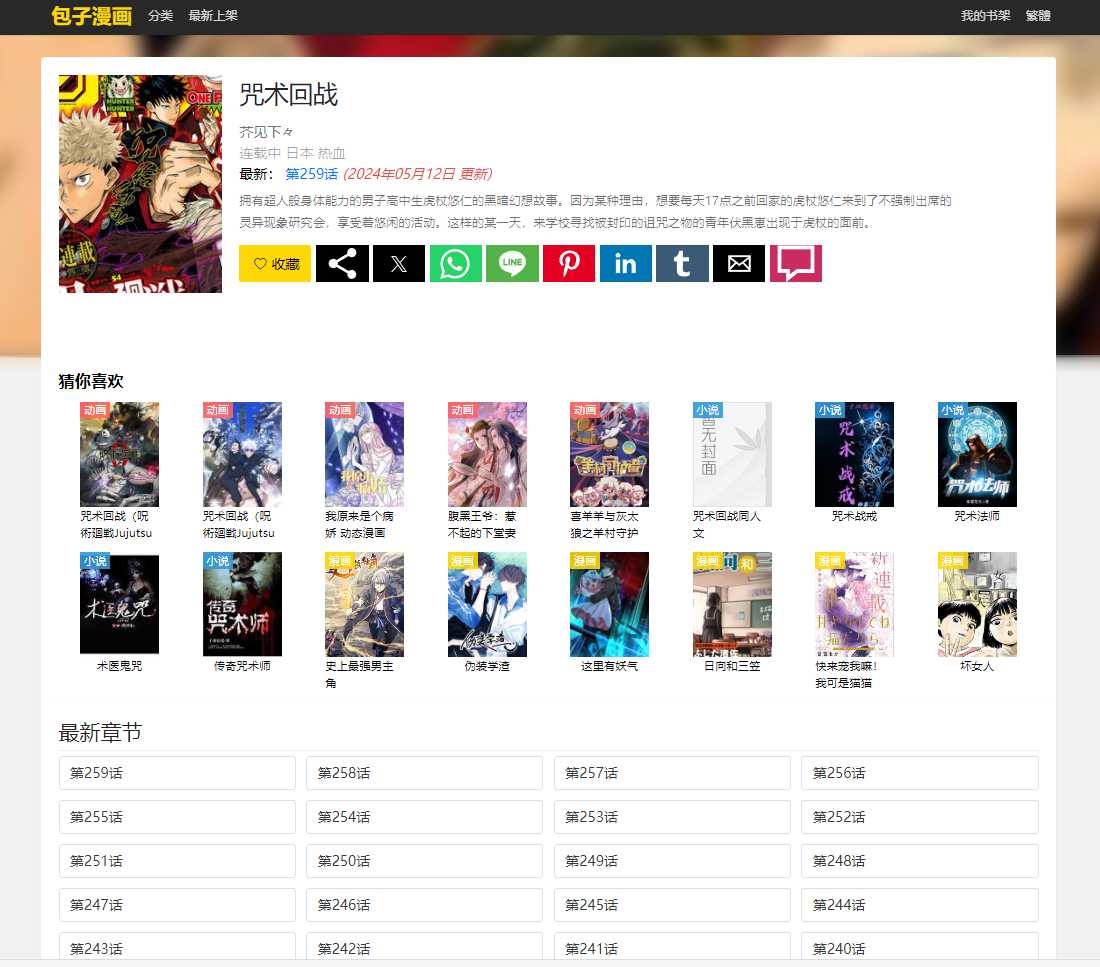The image size is (1100, 967).
Task: Open chapter 第256话
Action: pyautogui.click(x=920, y=773)
